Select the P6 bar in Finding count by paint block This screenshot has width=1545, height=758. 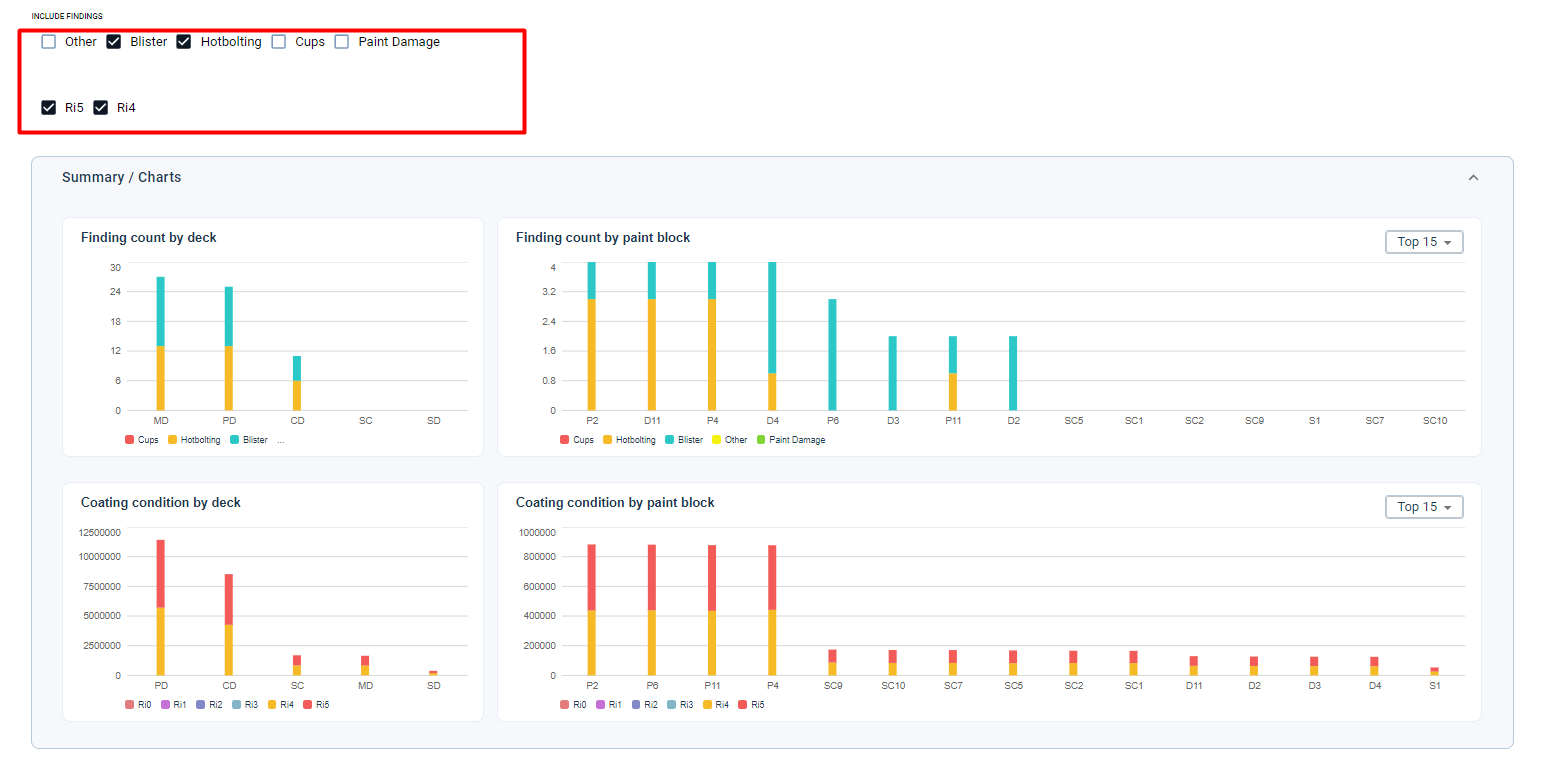(832, 355)
